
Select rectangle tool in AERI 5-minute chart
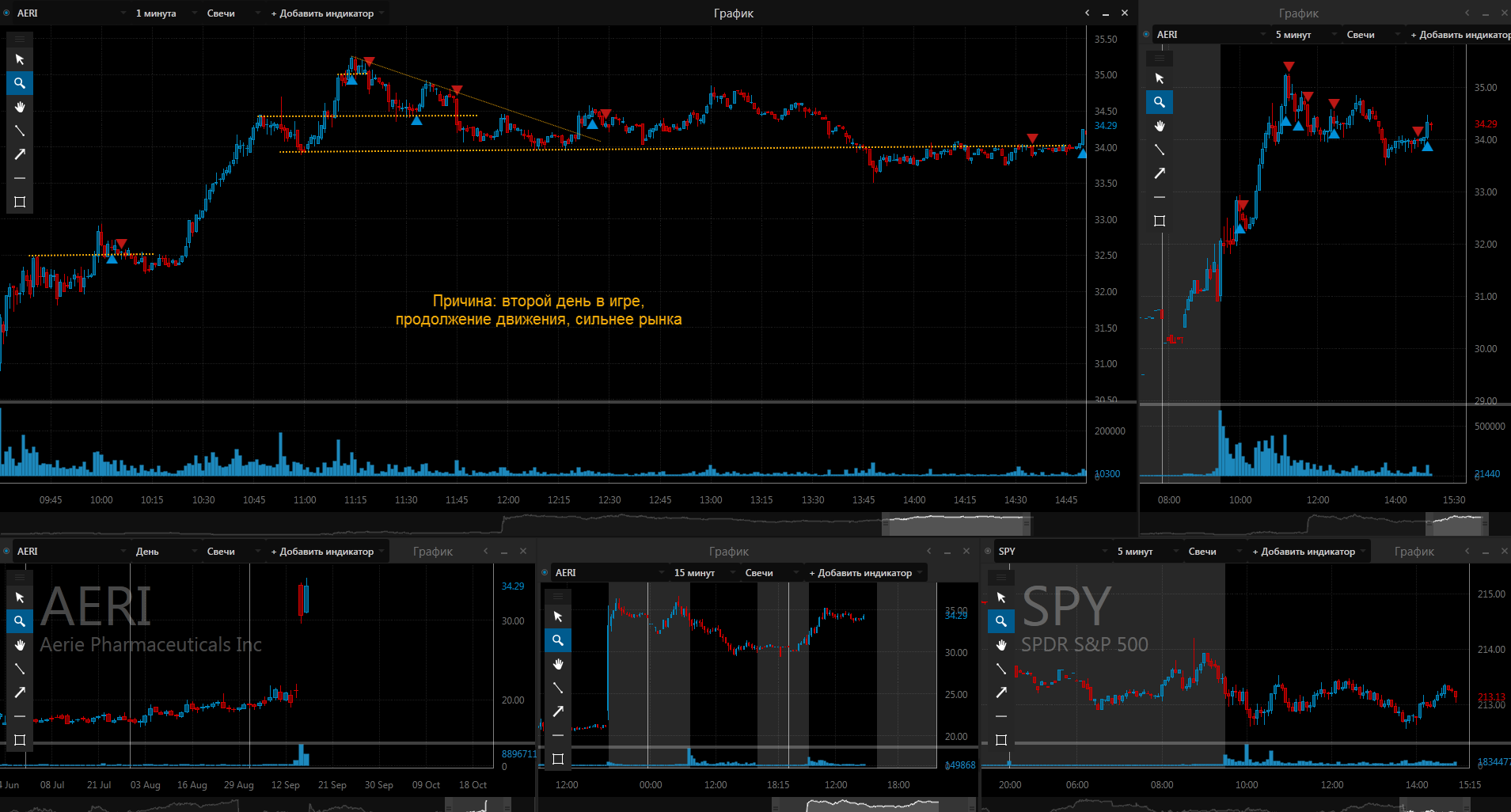1160,221
